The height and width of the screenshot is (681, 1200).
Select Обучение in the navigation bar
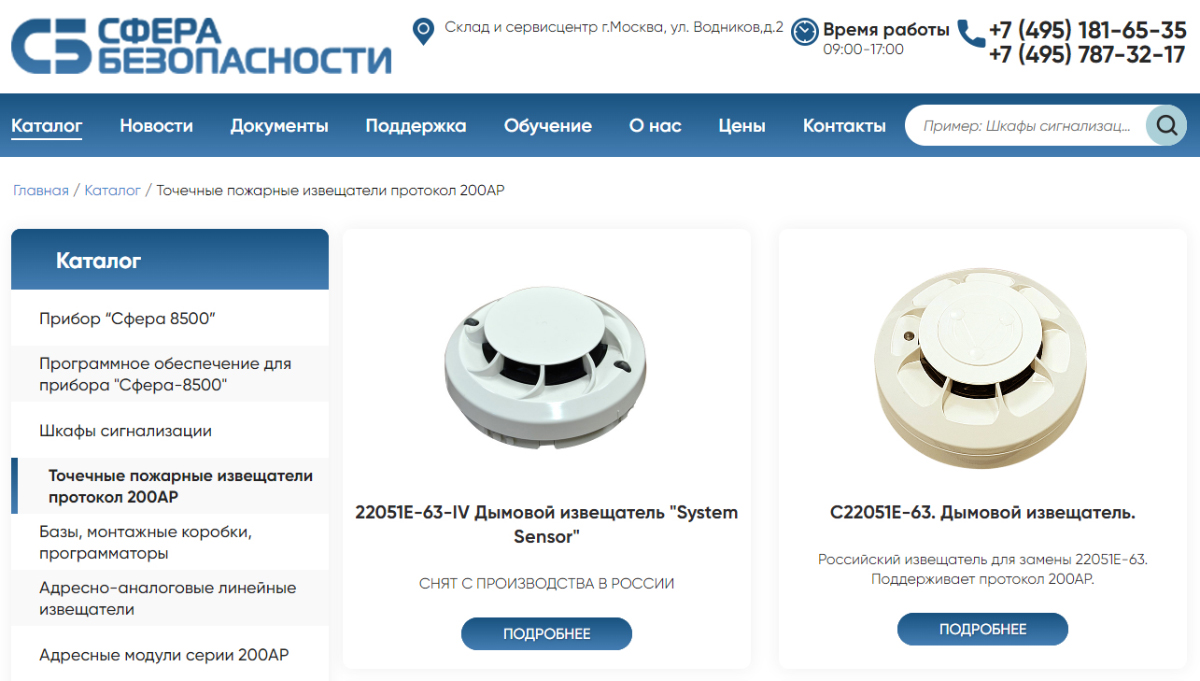548,126
